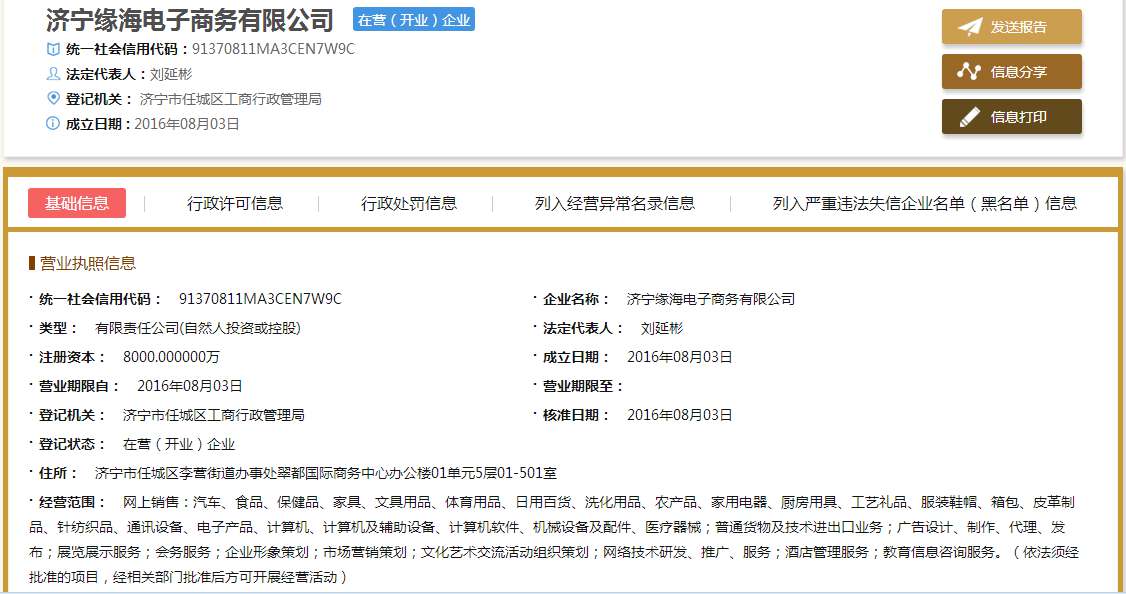Click the location pin icon beside 登记机关
The width and height of the screenshot is (1126, 594).
pyautogui.click(x=53, y=98)
